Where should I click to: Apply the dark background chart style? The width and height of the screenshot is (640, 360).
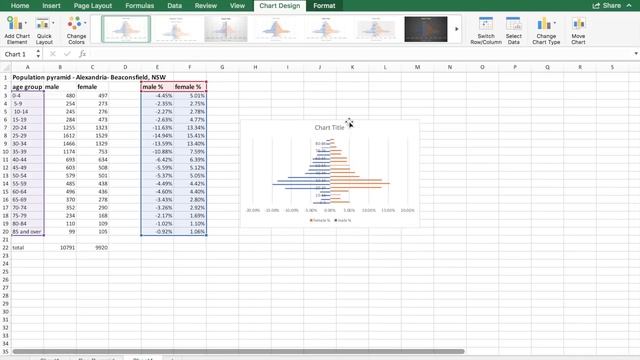tap(426, 29)
